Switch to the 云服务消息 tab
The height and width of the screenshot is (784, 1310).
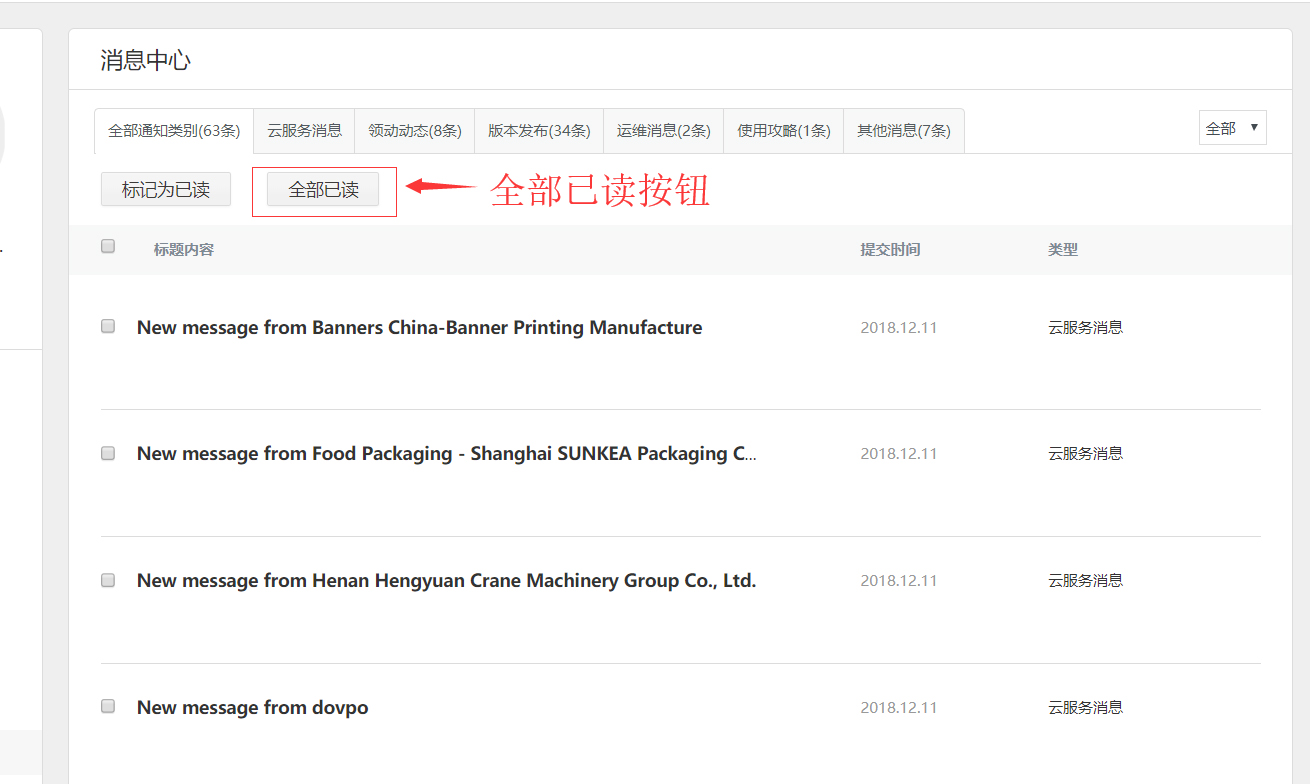(x=304, y=131)
